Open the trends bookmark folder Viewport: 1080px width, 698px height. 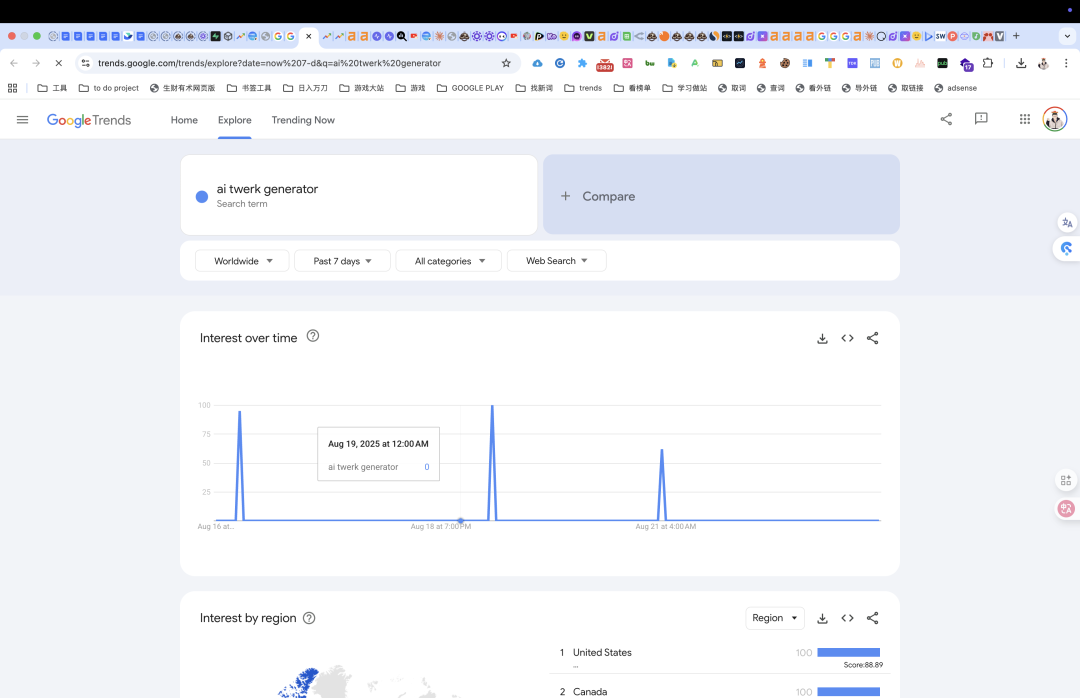point(583,88)
